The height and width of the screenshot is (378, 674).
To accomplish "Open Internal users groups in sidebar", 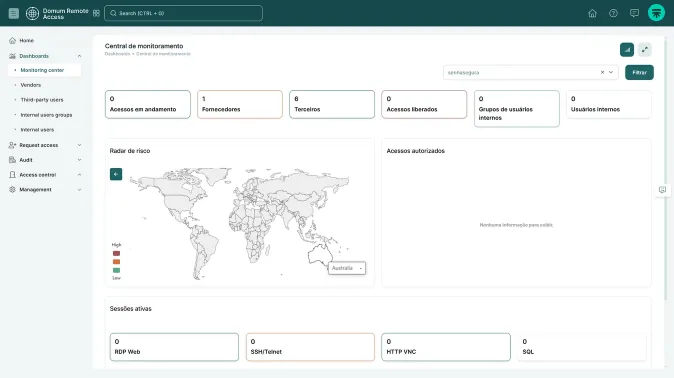I will [x=46, y=115].
